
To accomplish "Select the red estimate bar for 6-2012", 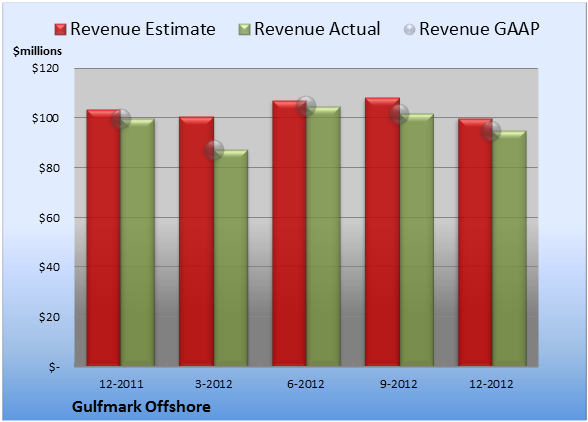I will click(x=290, y=233).
